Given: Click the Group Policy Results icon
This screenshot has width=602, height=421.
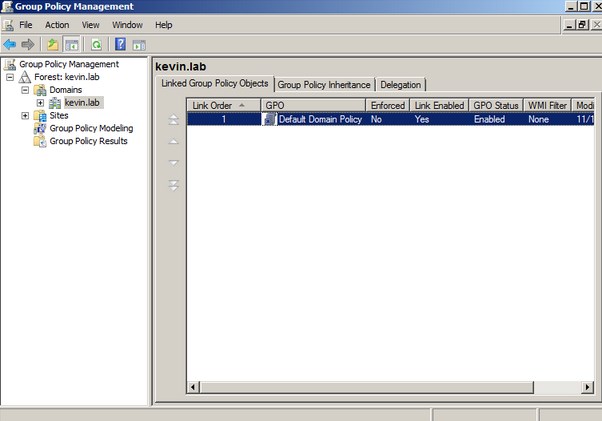Looking at the screenshot, I should [40, 141].
